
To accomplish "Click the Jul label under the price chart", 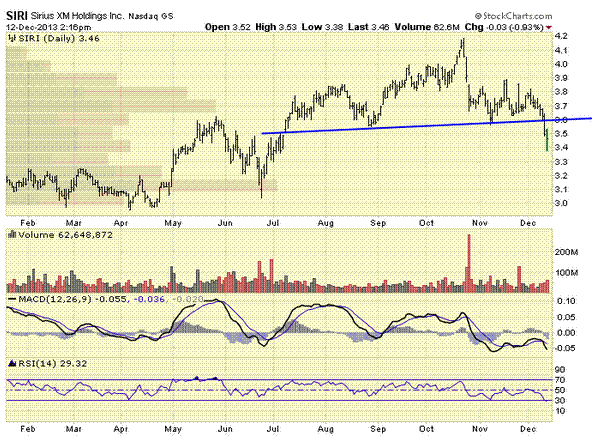I will (273, 223).
